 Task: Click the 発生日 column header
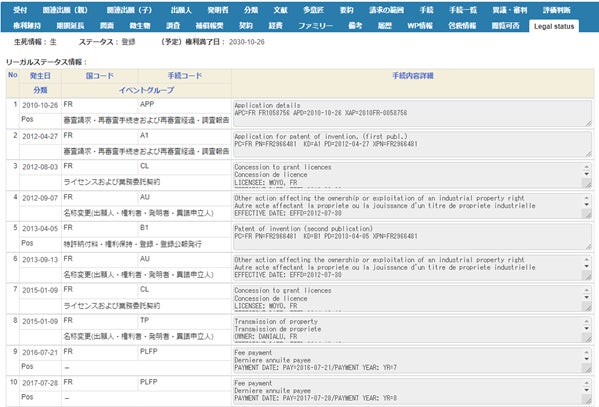40,76
